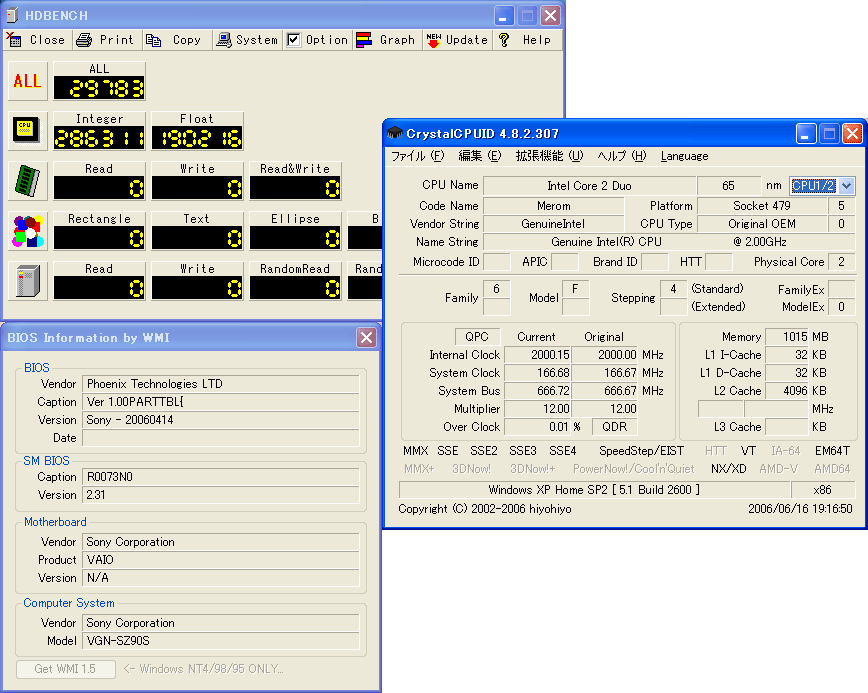Click the Print printer icon in HDBENCH
This screenshot has height=693, width=868.
tap(84, 40)
